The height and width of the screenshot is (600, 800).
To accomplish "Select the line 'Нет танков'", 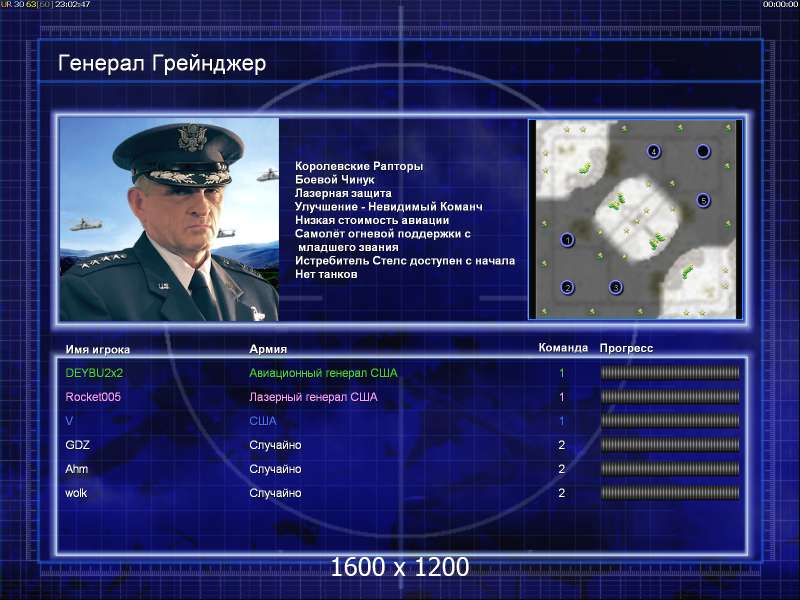I will pyautogui.click(x=326, y=274).
